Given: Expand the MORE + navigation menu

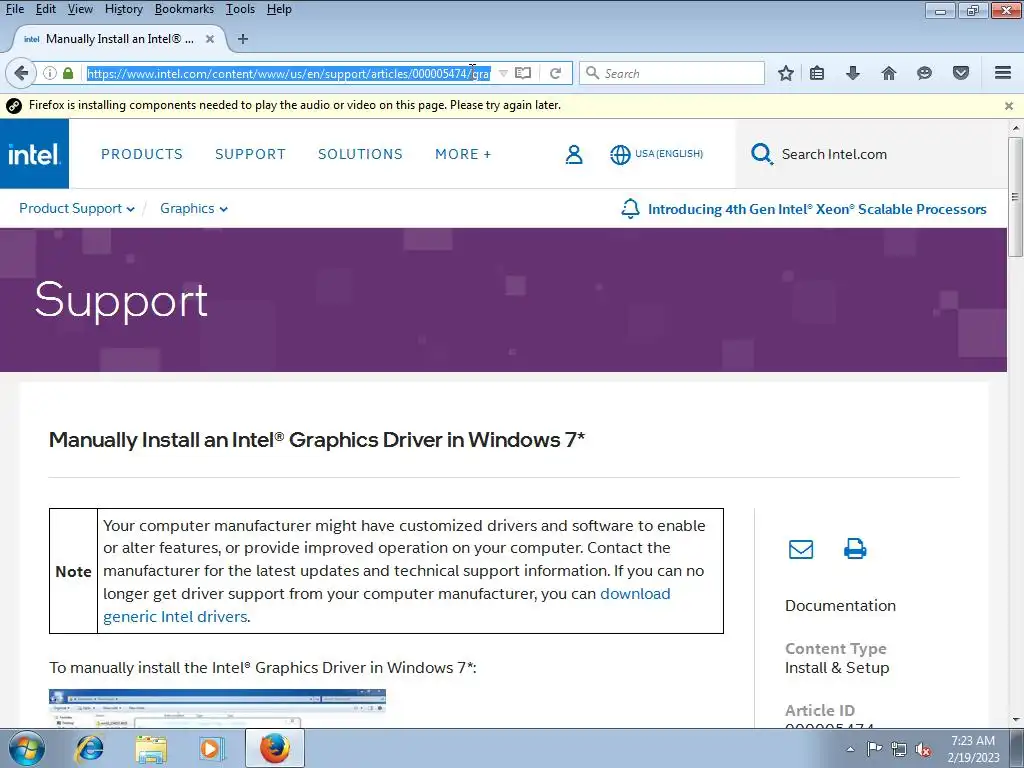Looking at the screenshot, I should 463,154.
